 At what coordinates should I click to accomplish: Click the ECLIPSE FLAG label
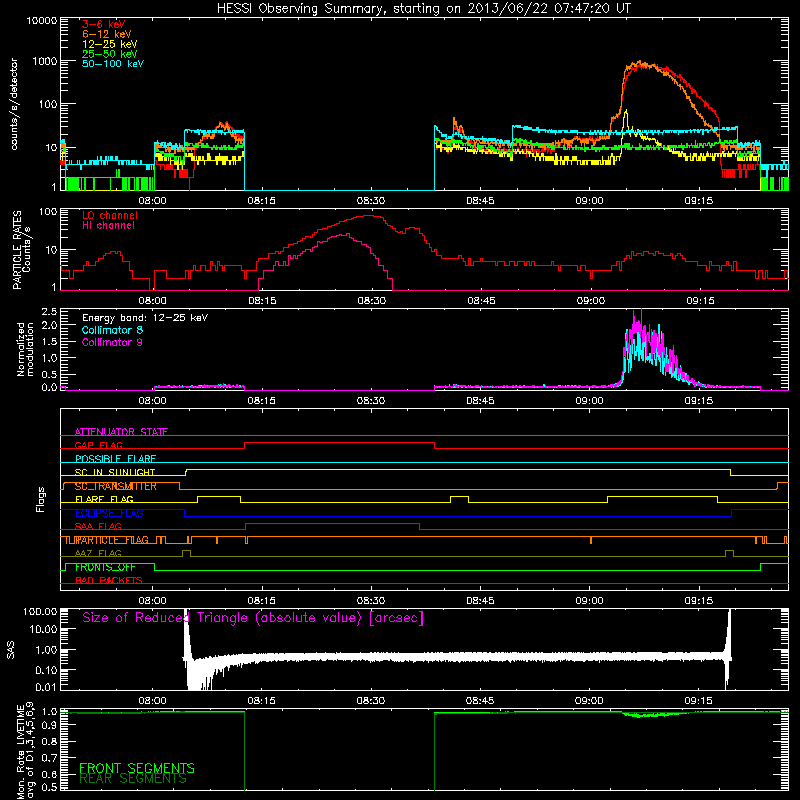coord(109,513)
